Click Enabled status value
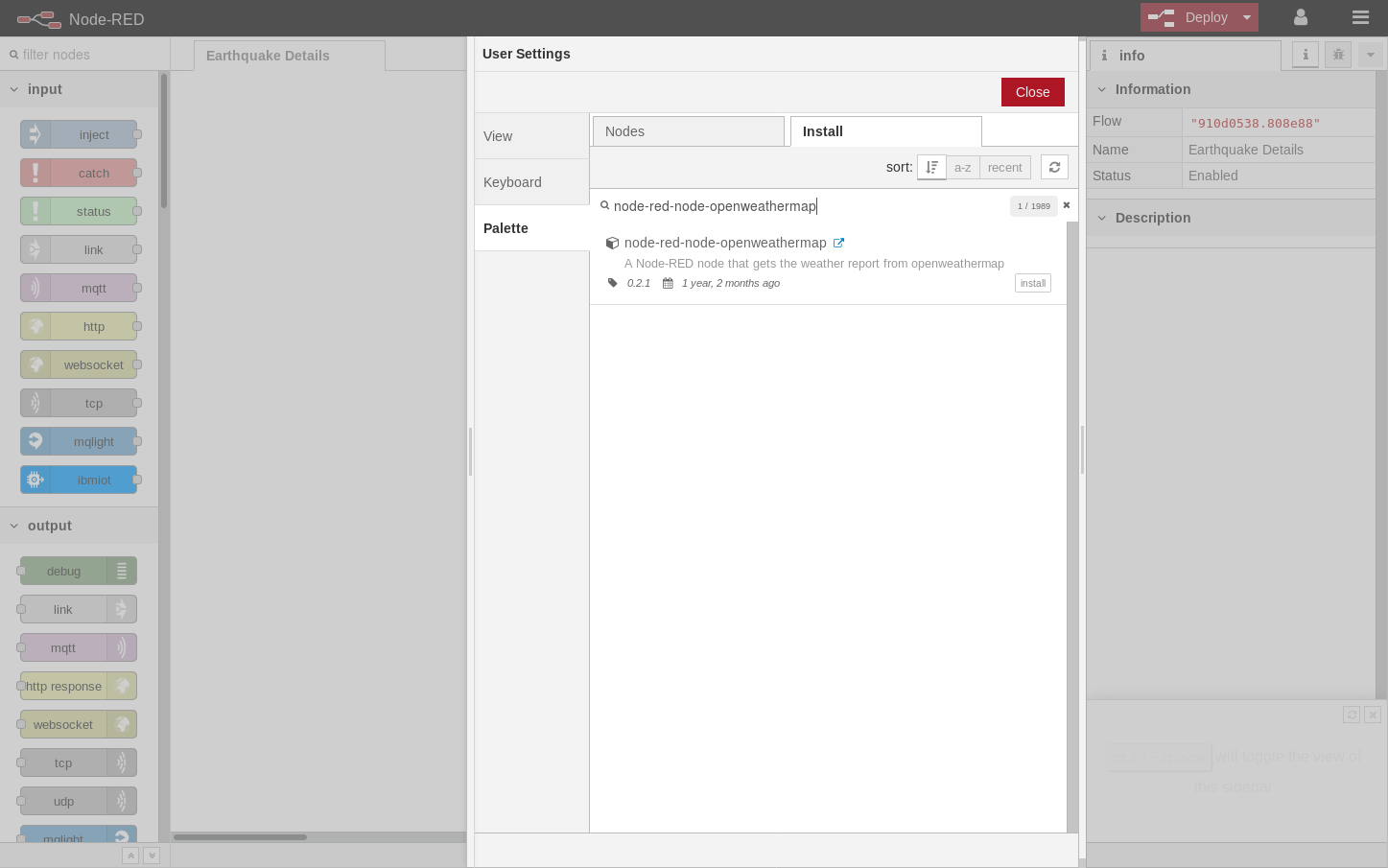 pos(1213,176)
